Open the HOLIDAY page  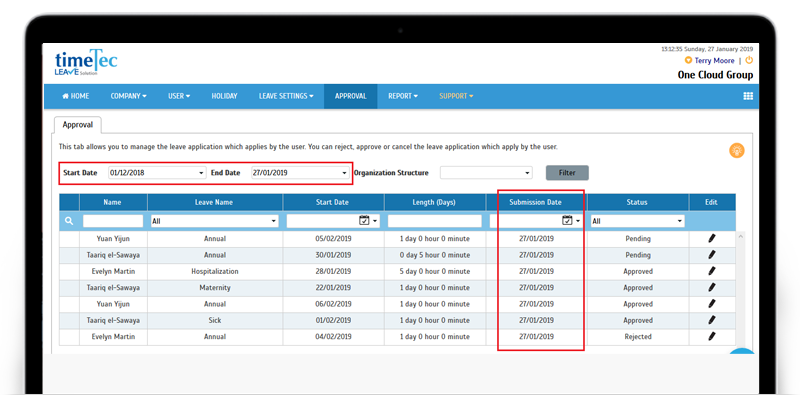224,96
